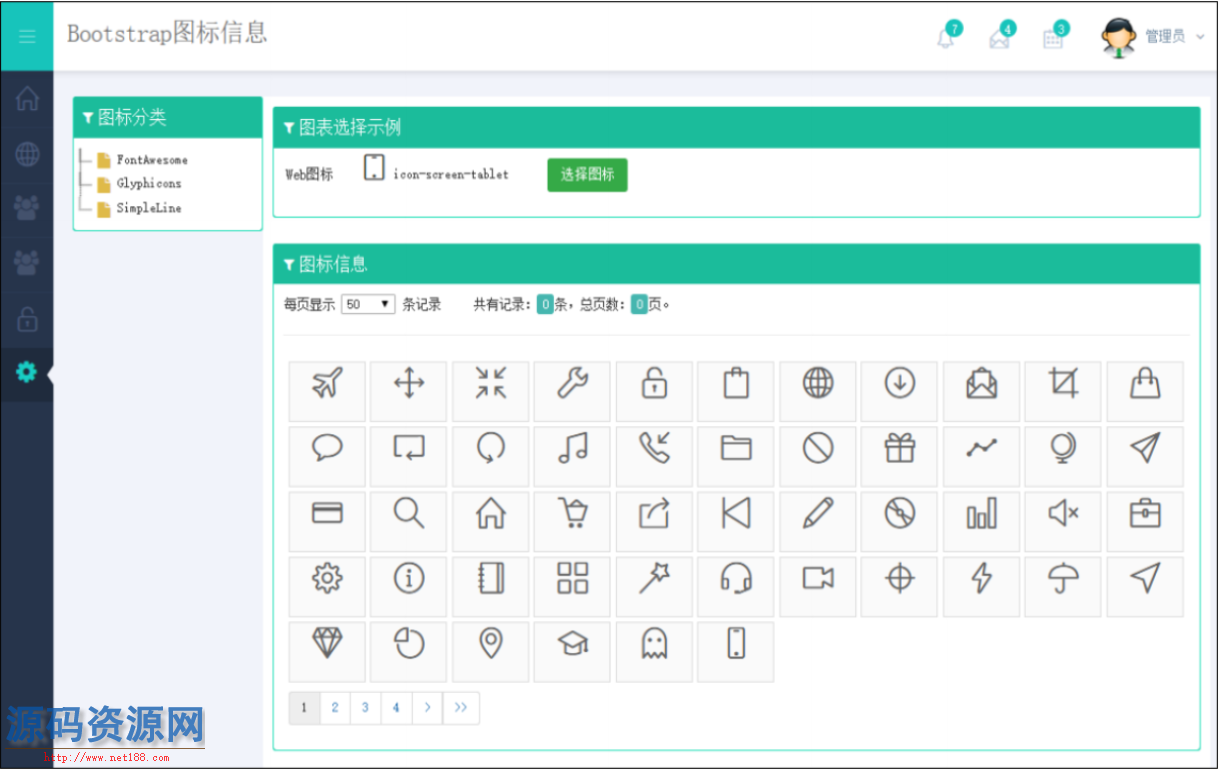Image resolution: width=1220 pixels, height=770 pixels.
Task: Go to pagination page 2
Action: coord(335,708)
